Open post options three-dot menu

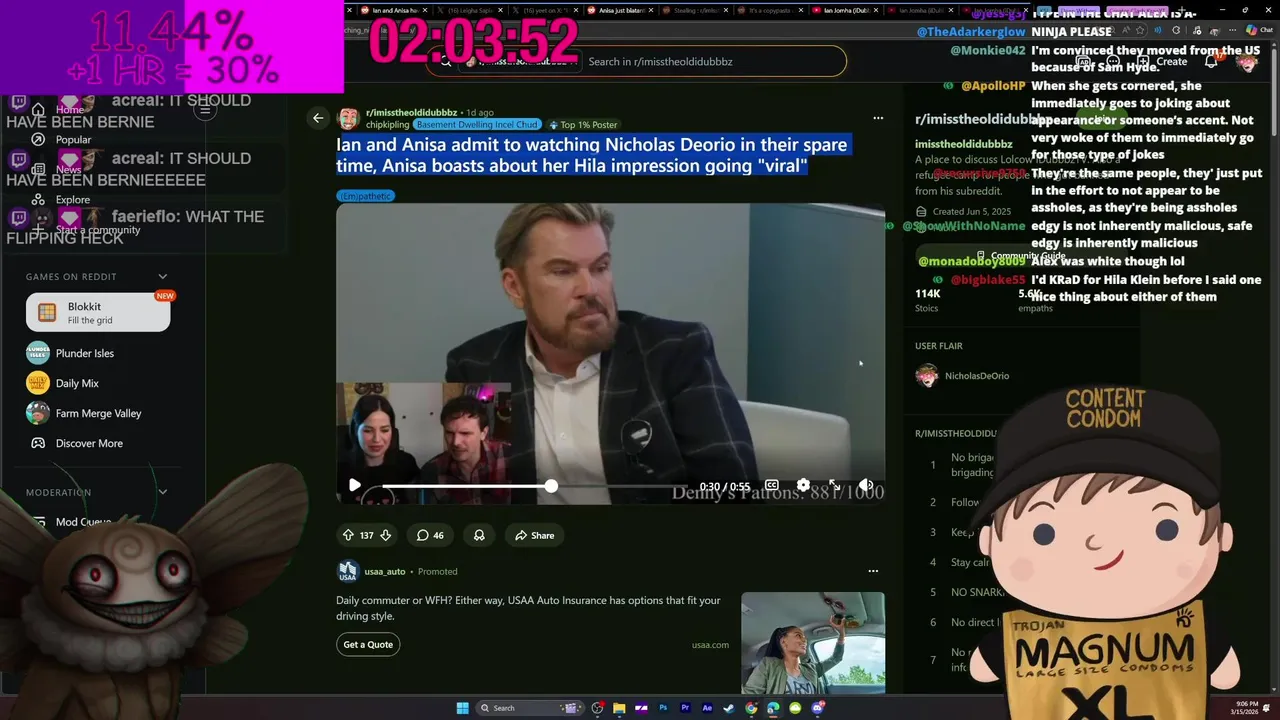[x=878, y=118]
